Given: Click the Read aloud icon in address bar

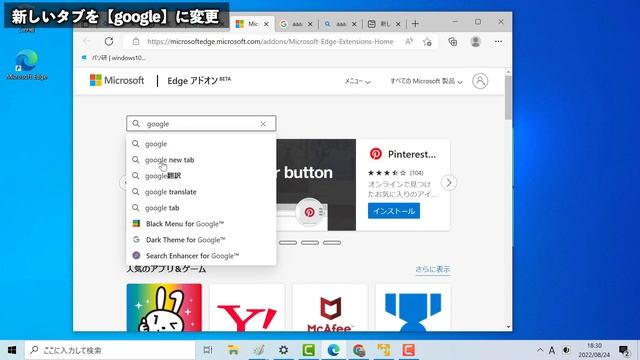Looking at the screenshot, I should pos(409,41).
